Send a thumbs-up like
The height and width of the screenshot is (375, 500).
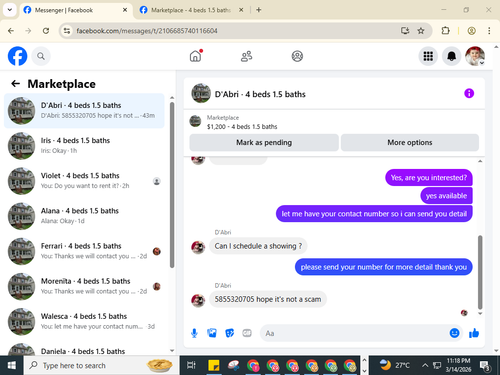[x=474, y=333]
